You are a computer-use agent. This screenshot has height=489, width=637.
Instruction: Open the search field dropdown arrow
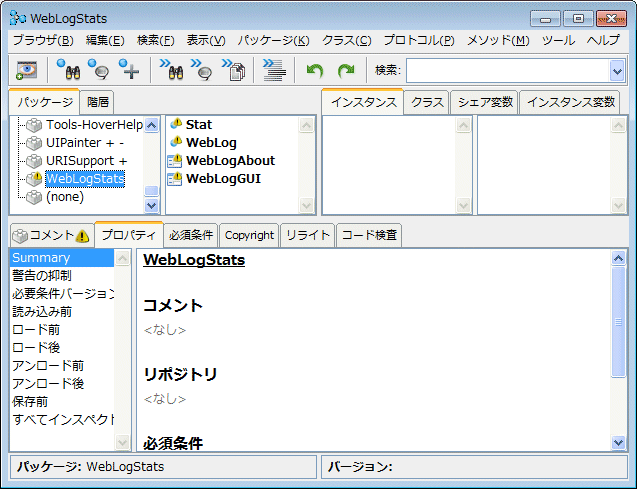(616, 70)
